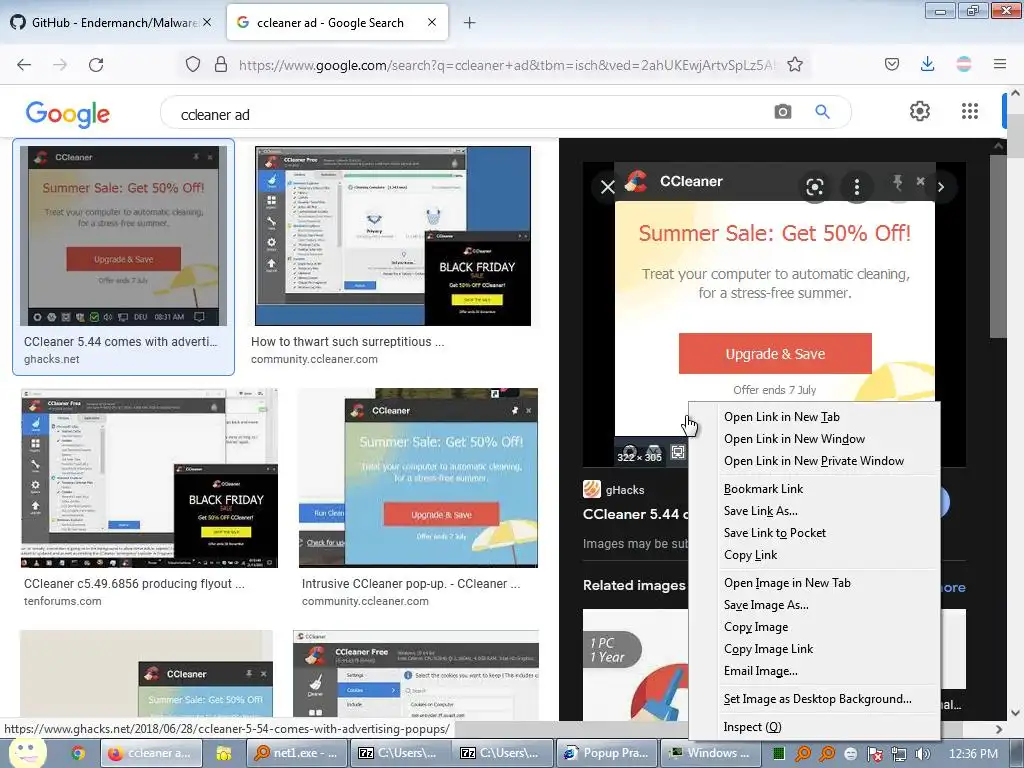Open the 'How to thwart such surreptitious' thumbnail
The image size is (1024, 768).
click(x=392, y=236)
